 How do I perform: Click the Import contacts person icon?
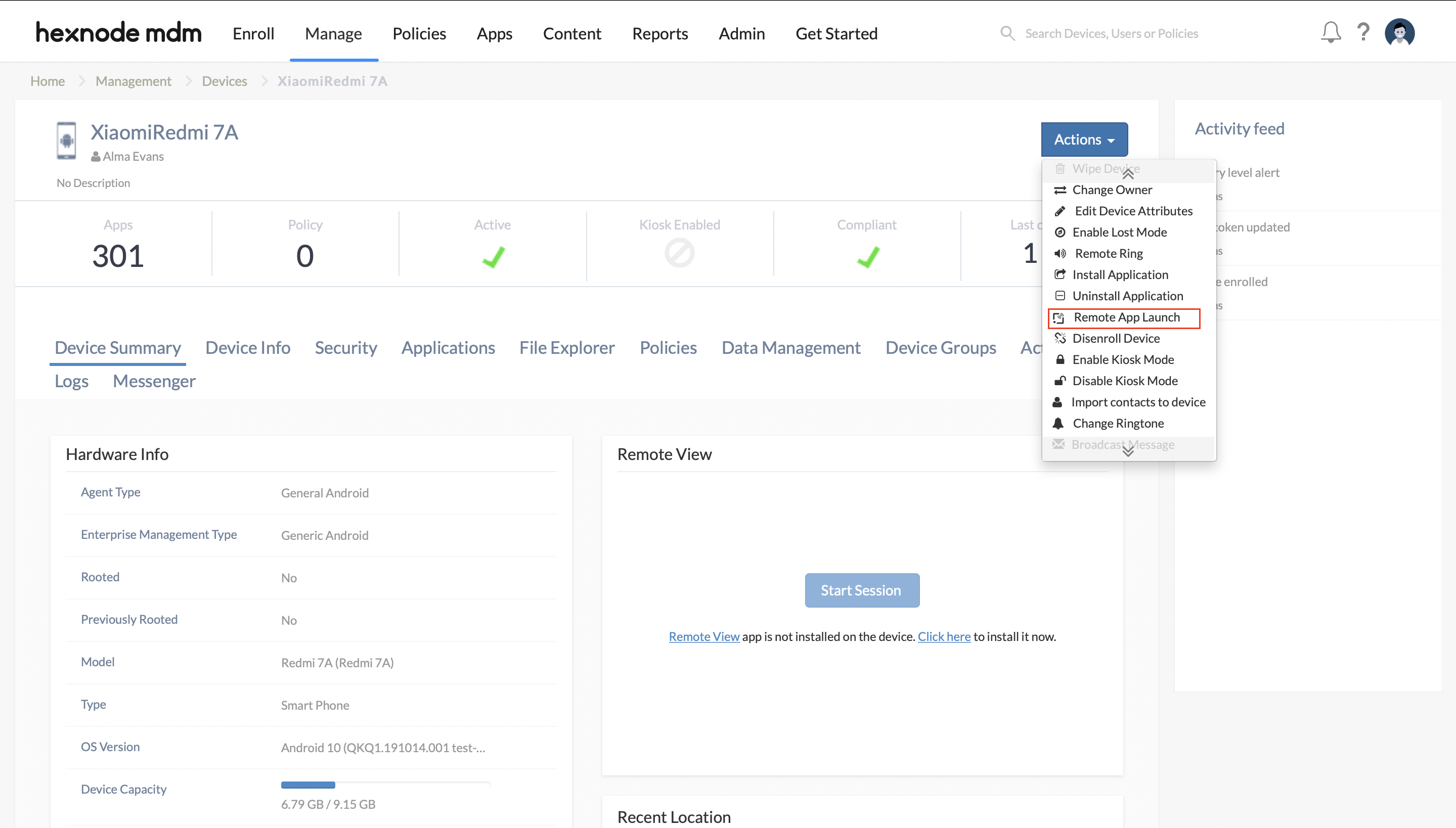(1057, 402)
